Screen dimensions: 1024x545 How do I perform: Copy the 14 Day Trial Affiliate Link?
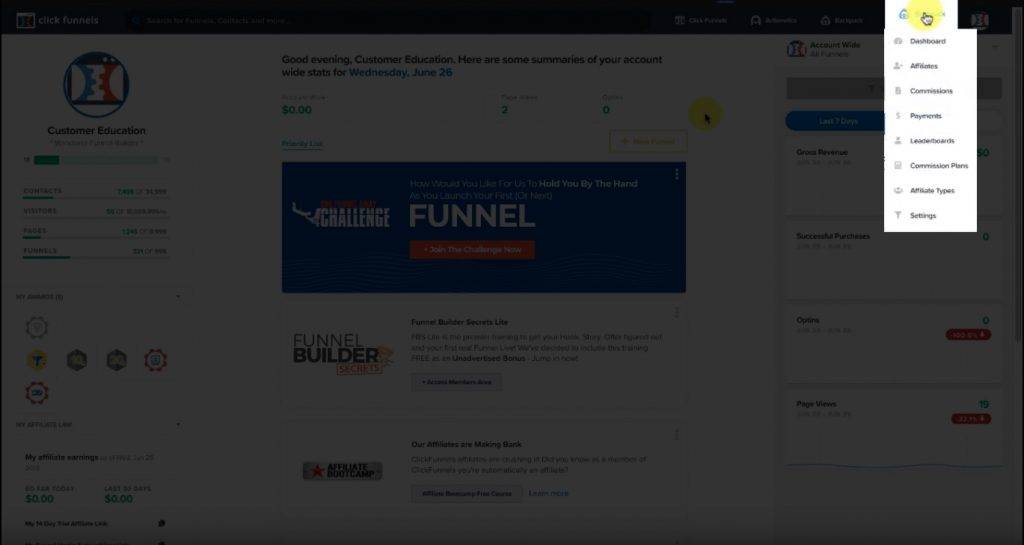coord(161,523)
